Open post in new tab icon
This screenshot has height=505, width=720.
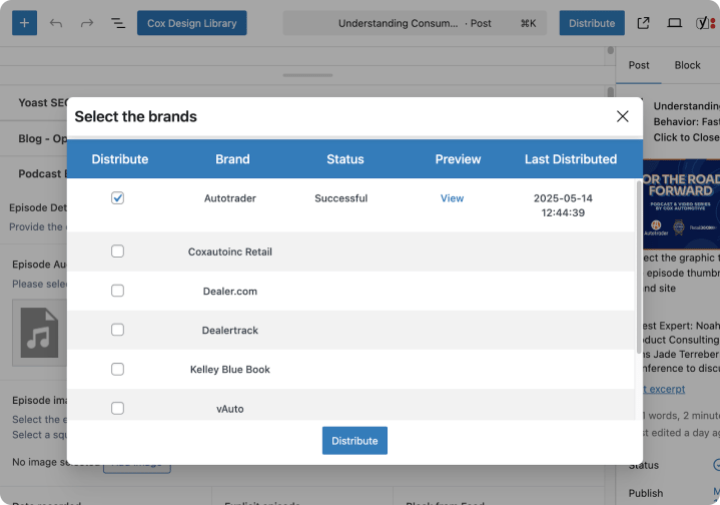(x=643, y=23)
